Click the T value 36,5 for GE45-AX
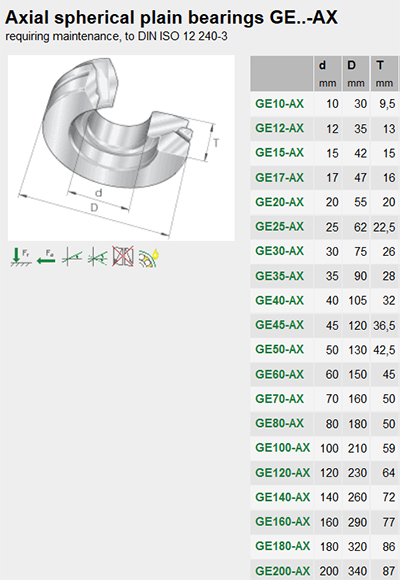 click(x=384, y=326)
